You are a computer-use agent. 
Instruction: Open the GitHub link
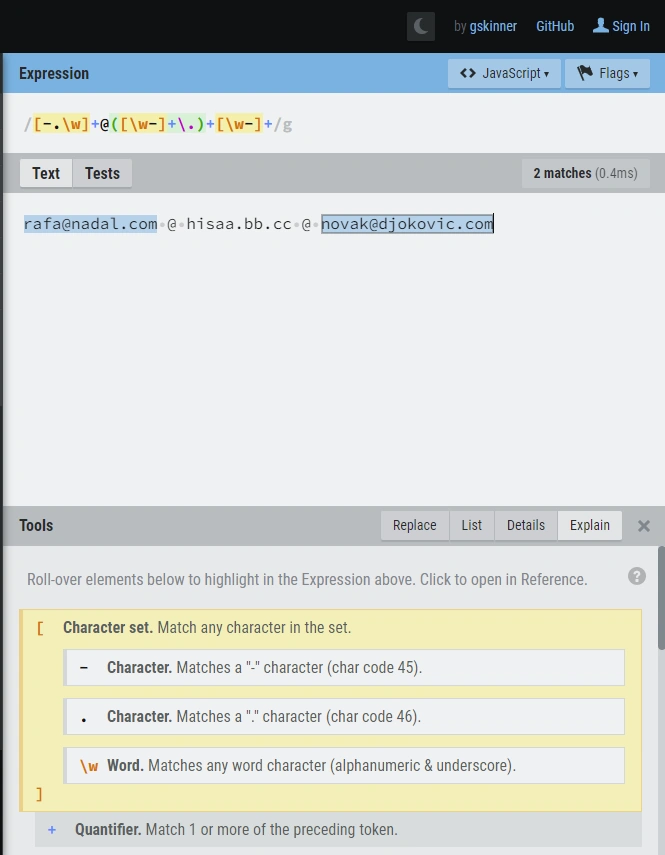(555, 26)
